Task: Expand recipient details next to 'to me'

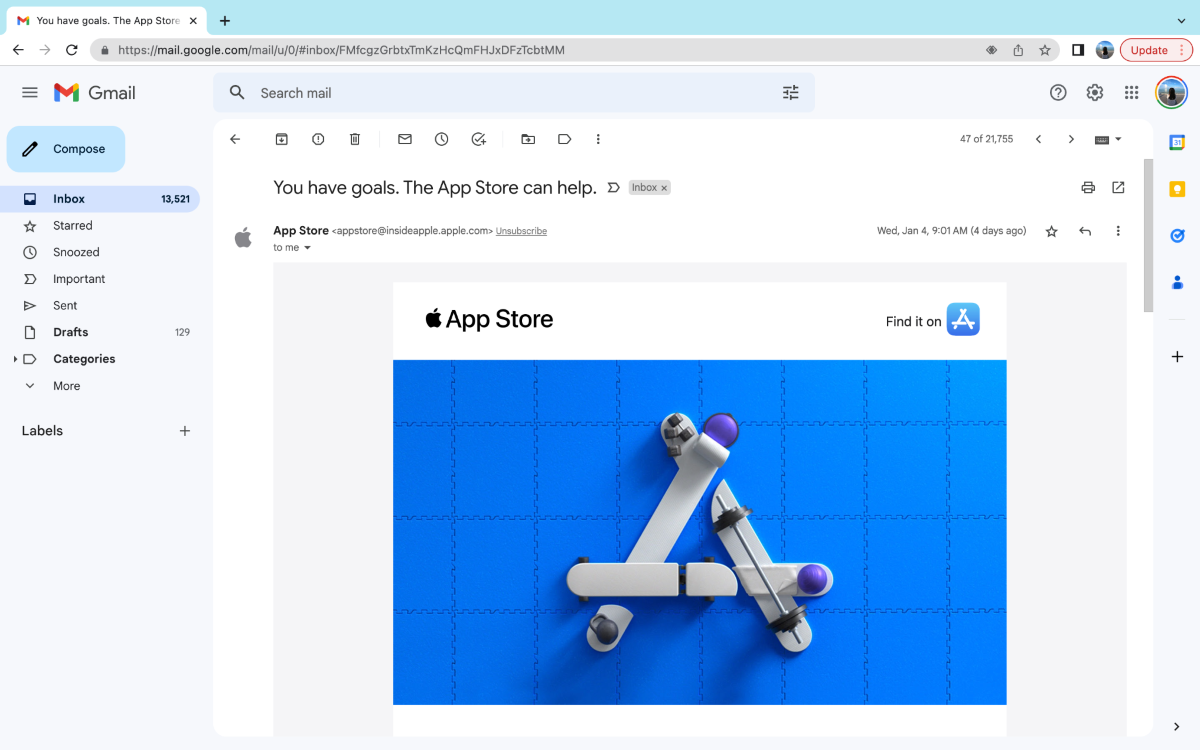Action: coord(307,248)
